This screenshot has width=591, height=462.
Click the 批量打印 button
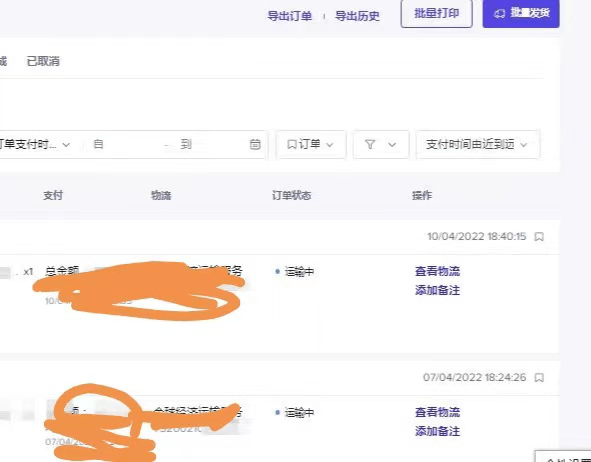pyautogui.click(x=436, y=14)
